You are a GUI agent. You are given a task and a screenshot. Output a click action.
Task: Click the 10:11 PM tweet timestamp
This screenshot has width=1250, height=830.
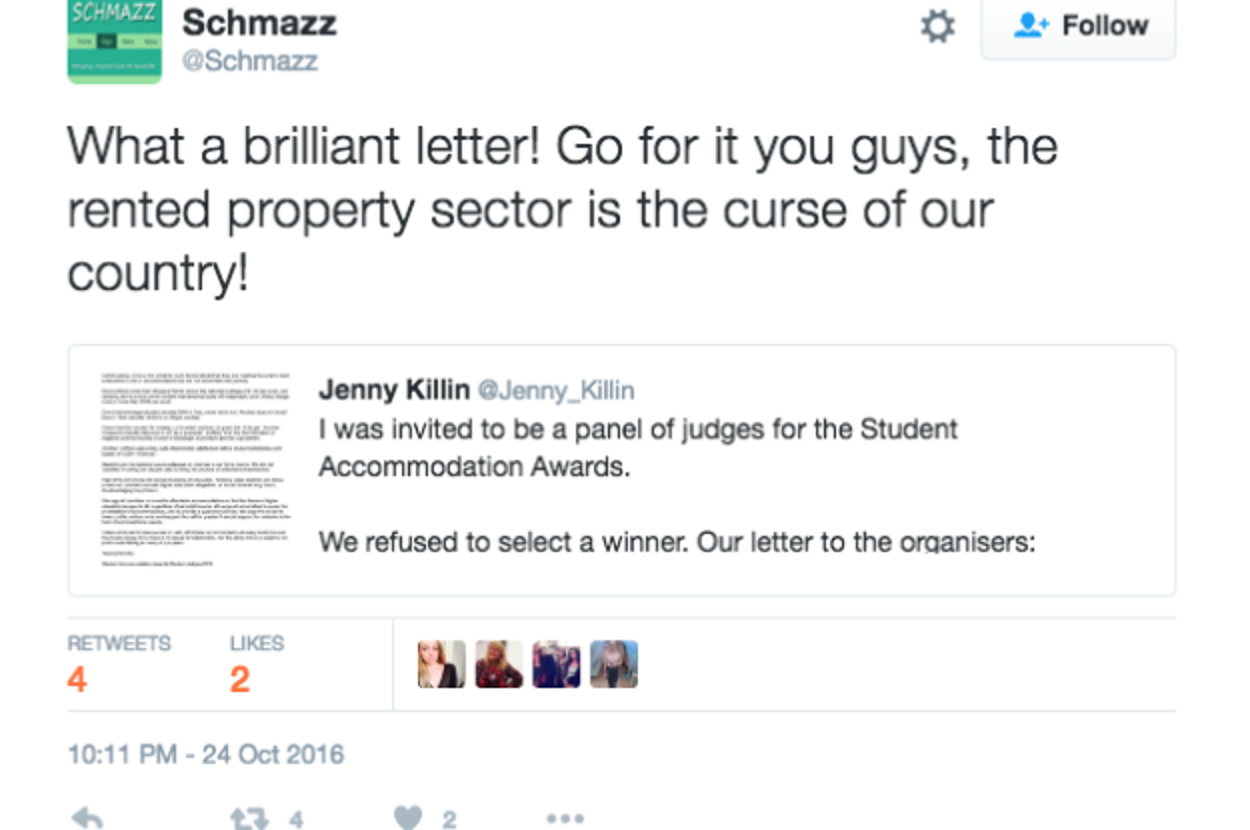coord(205,754)
